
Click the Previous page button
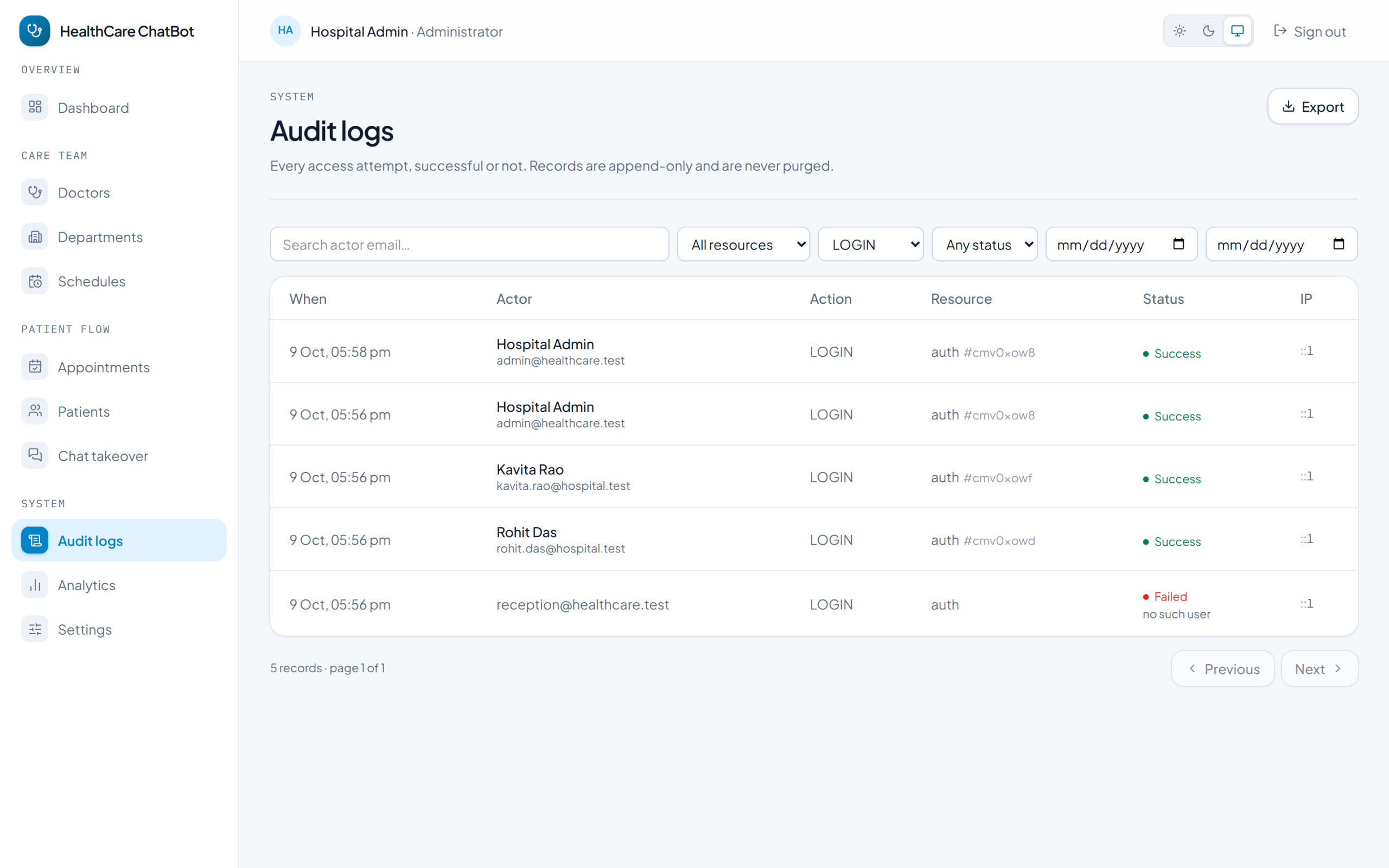point(1222,668)
